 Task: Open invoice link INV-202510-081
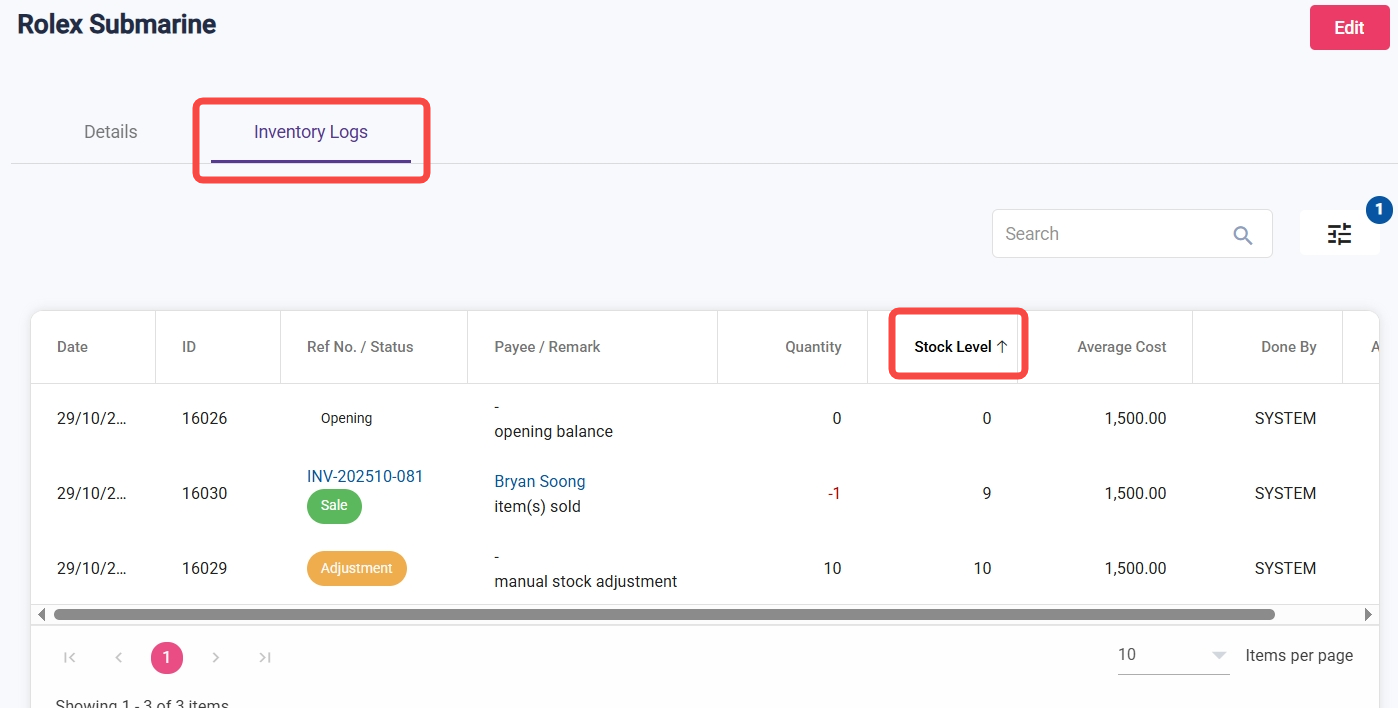(x=365, y=476)
